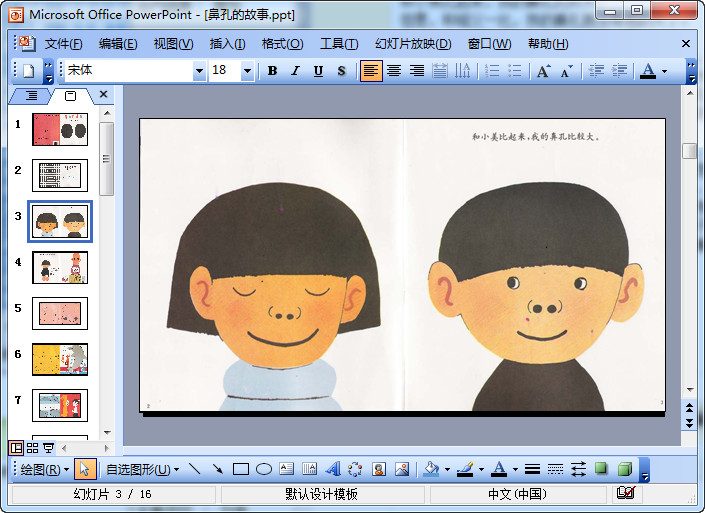Insert diagram or organization chart
The width and height of the screenshot is (705, 513).
(x=355, y=469)
